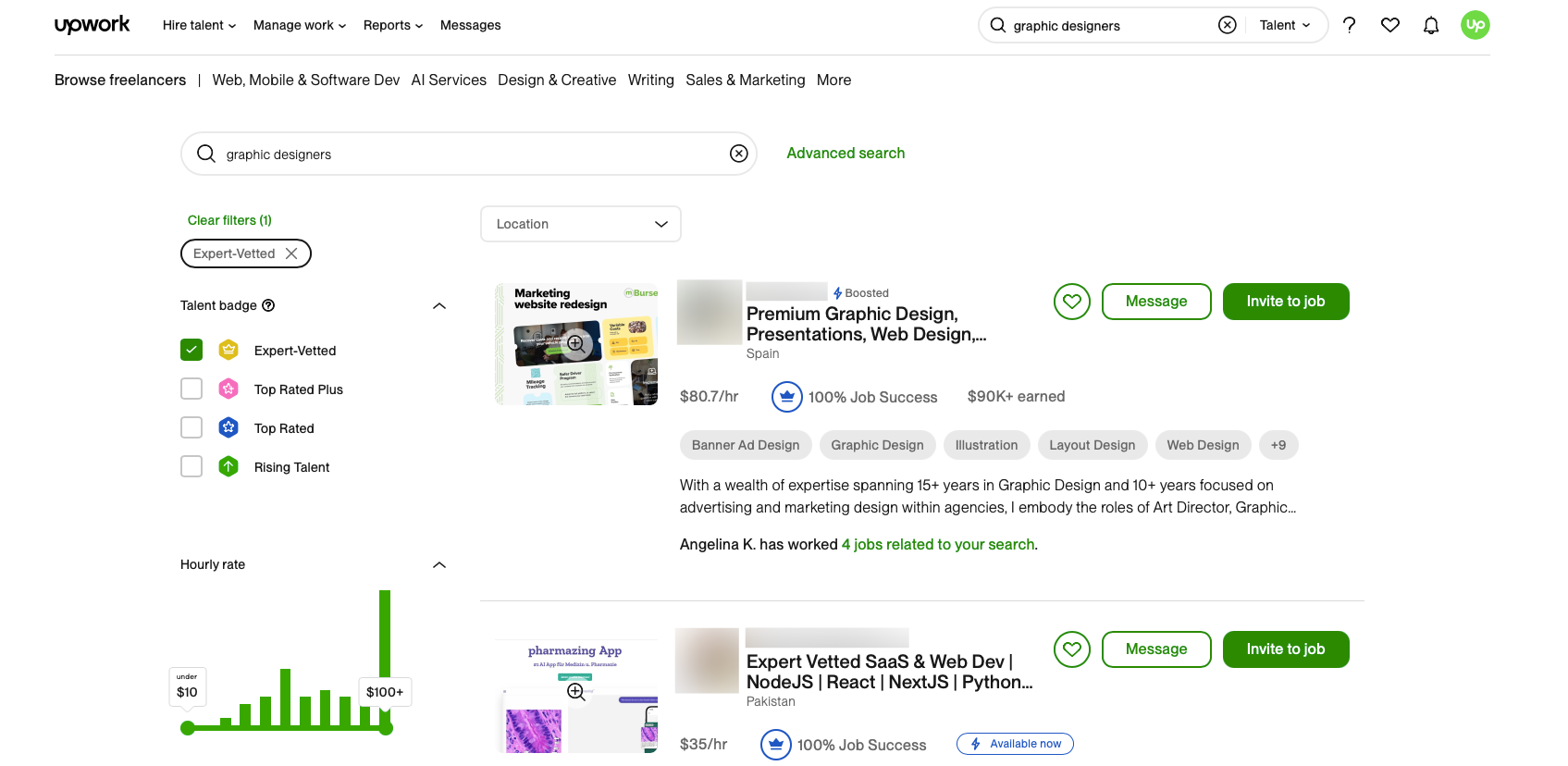Browse AI Services category
Viewport: 1568px width, 766px height.
click(x=449, y=80)
